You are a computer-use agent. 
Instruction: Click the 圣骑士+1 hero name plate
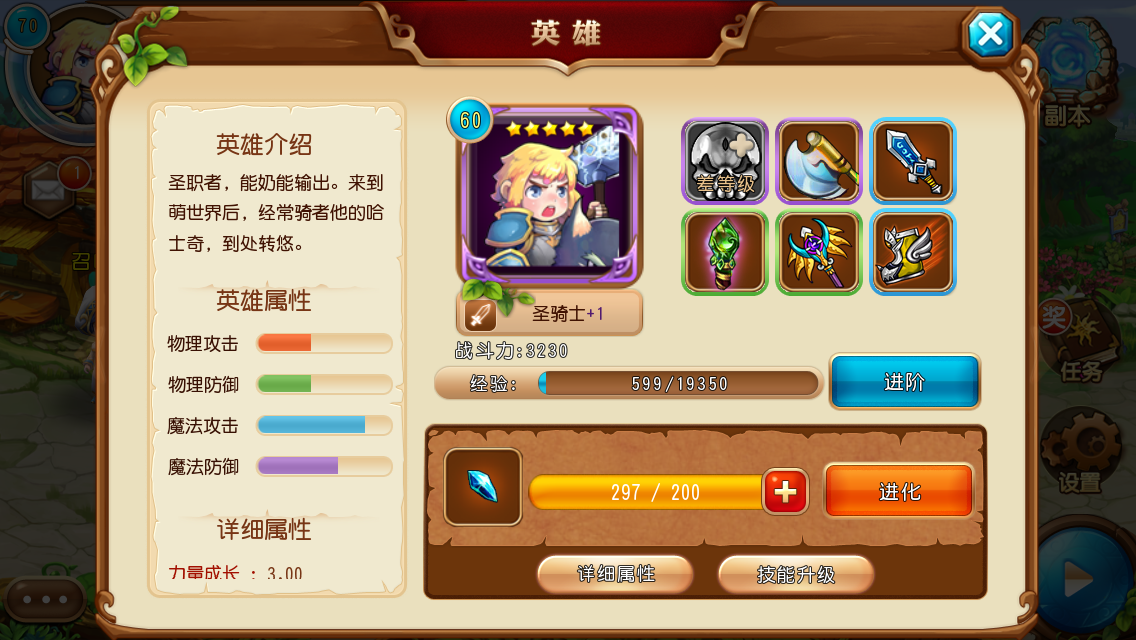click(x=550, y=313)
